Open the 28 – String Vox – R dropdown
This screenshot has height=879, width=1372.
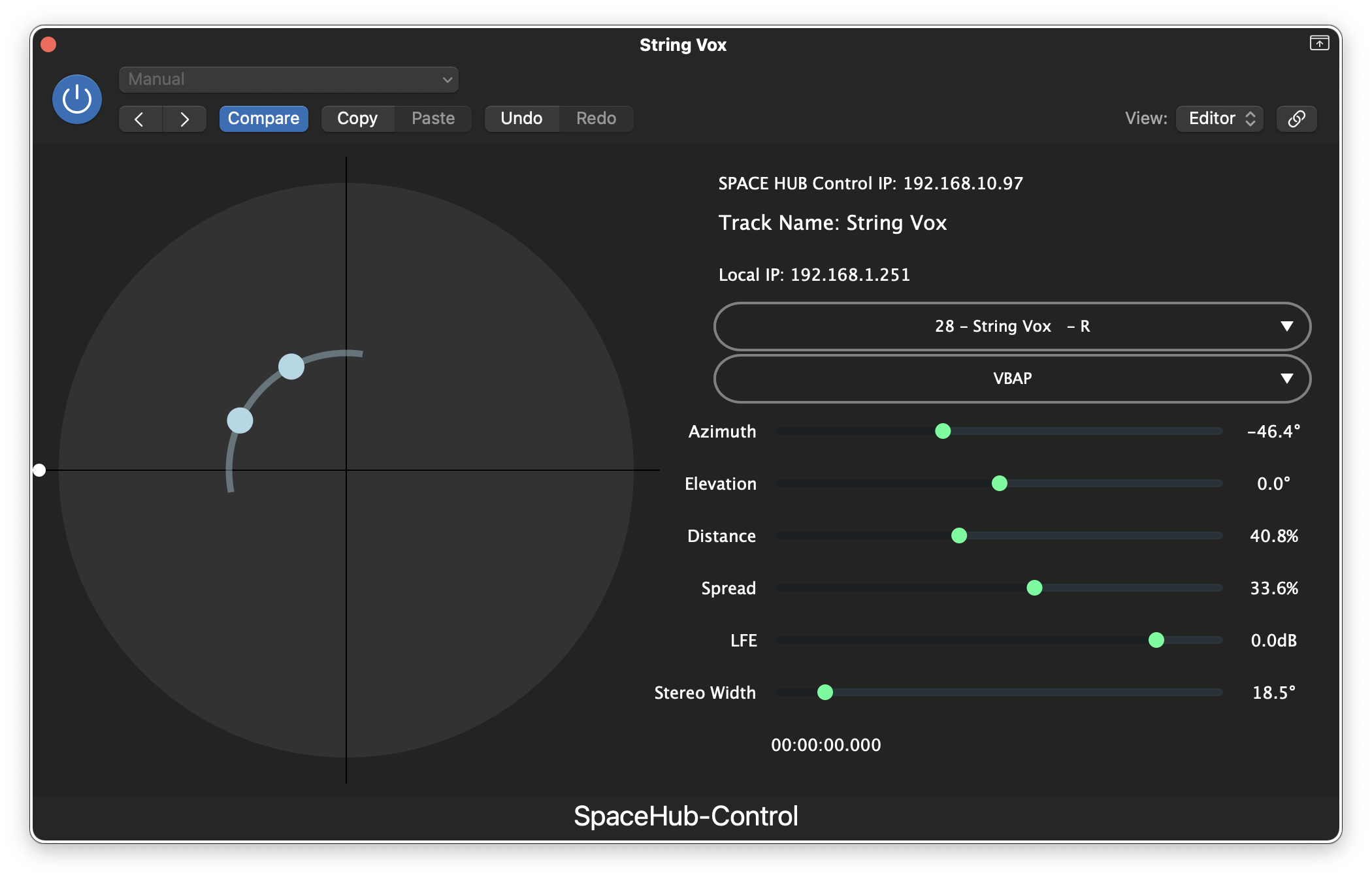pos(1012,326)
